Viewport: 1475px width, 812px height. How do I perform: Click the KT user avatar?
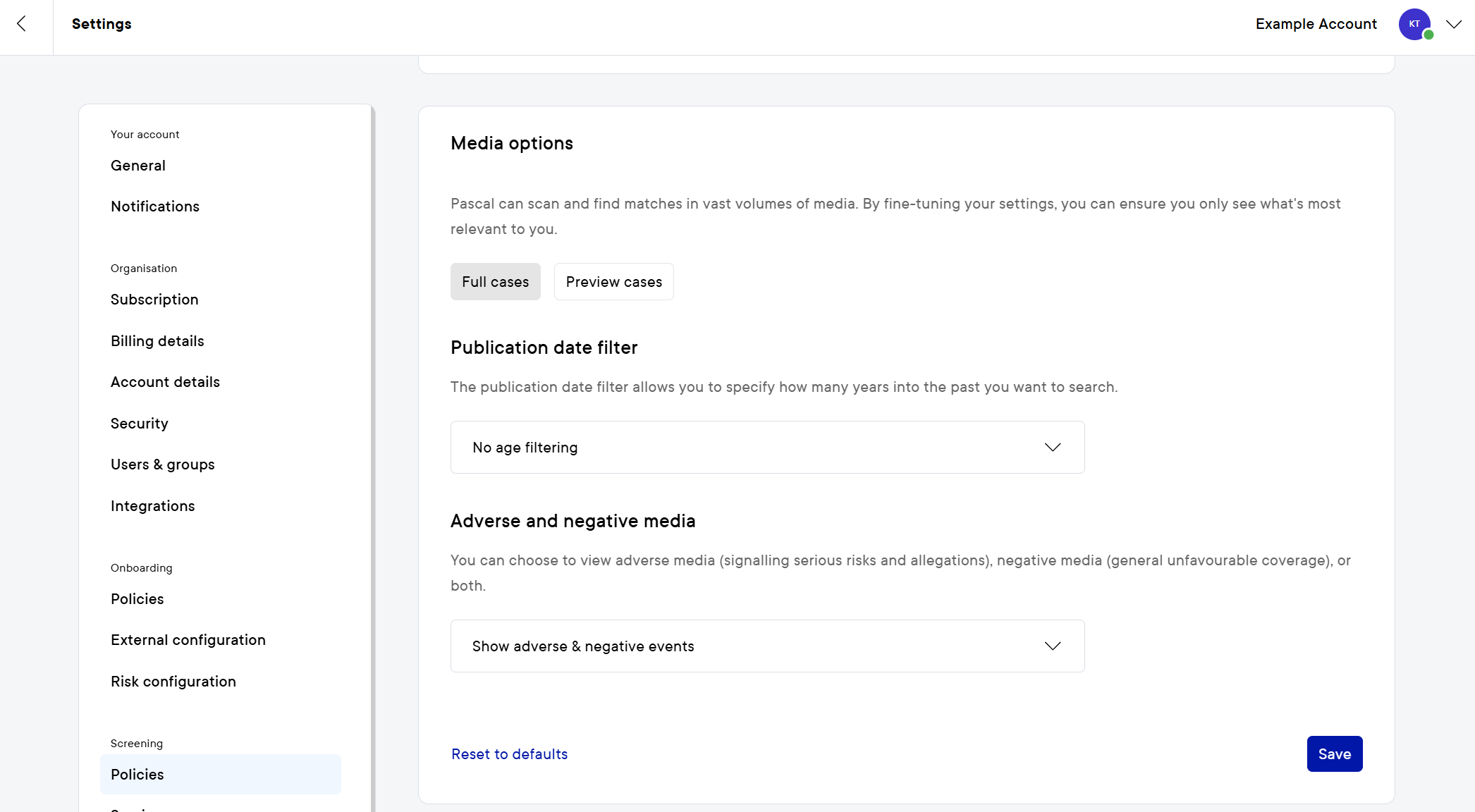coord(1414,24)
